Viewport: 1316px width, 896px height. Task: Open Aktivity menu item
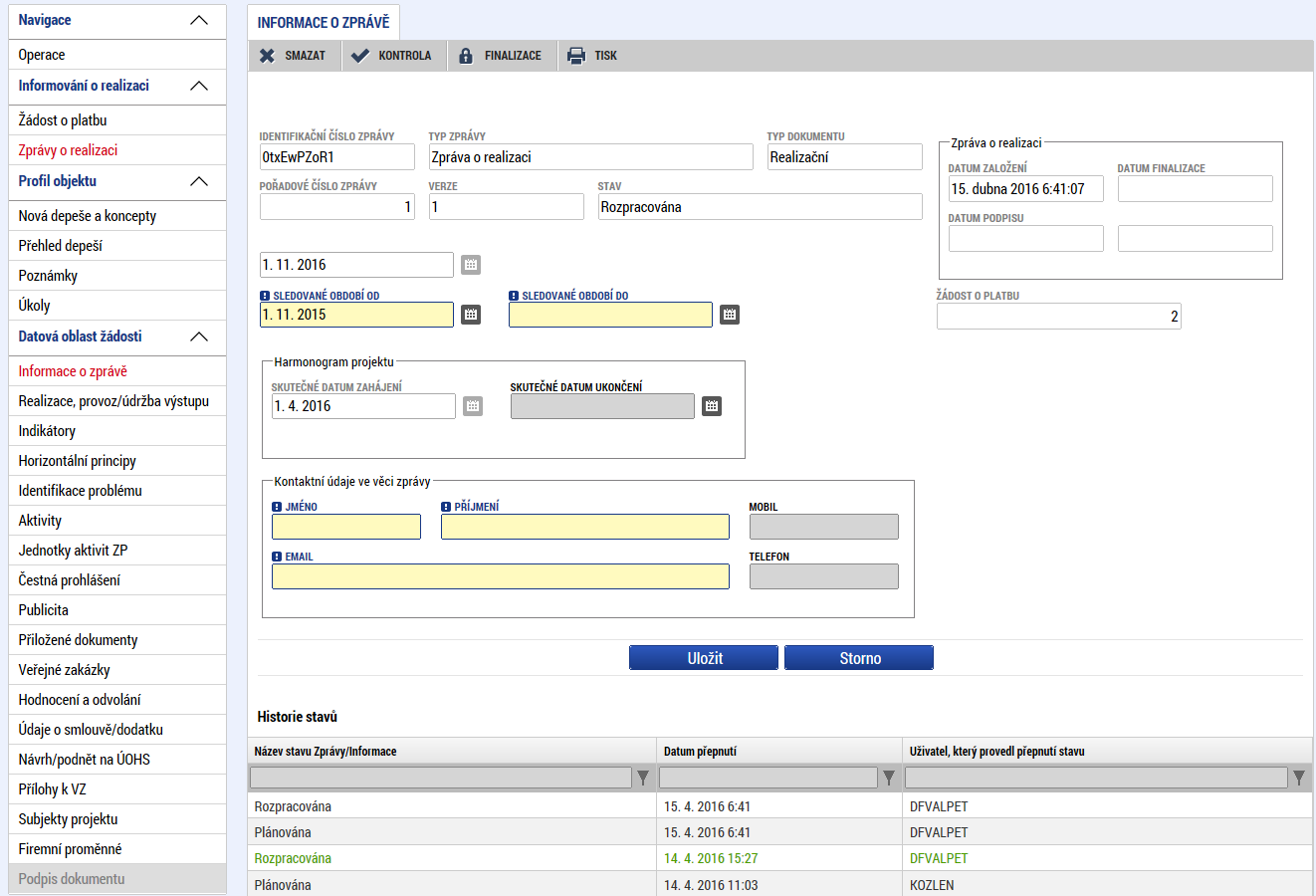point(117,521)
